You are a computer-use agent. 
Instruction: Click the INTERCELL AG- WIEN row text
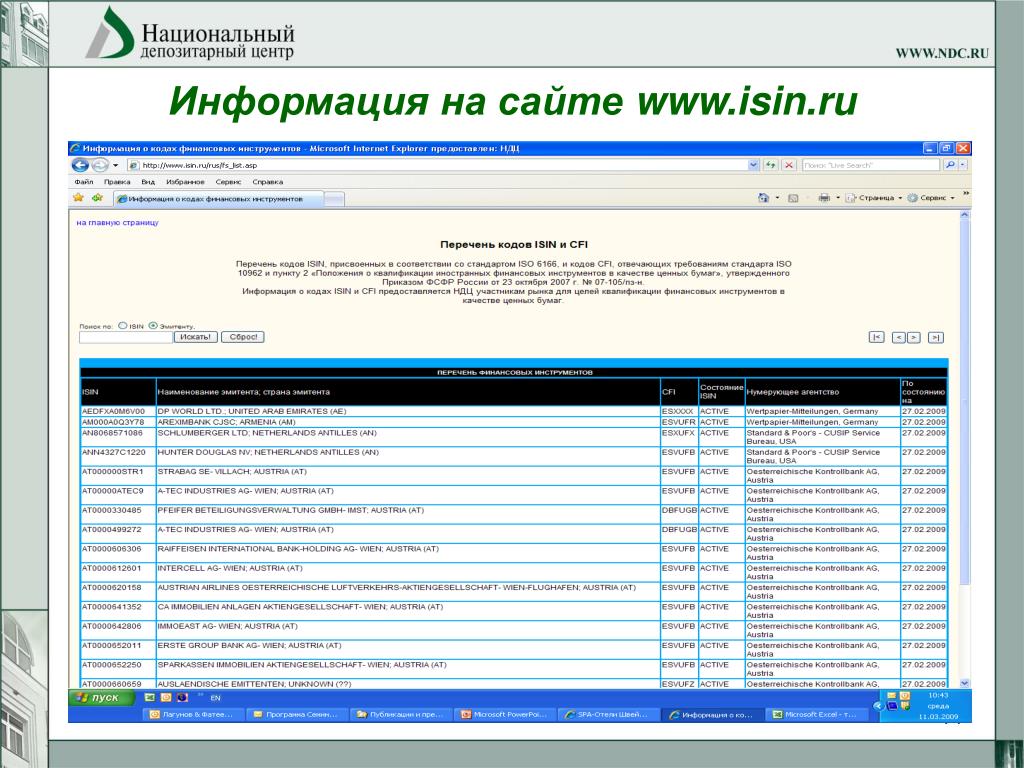click(x=230, y=568)
